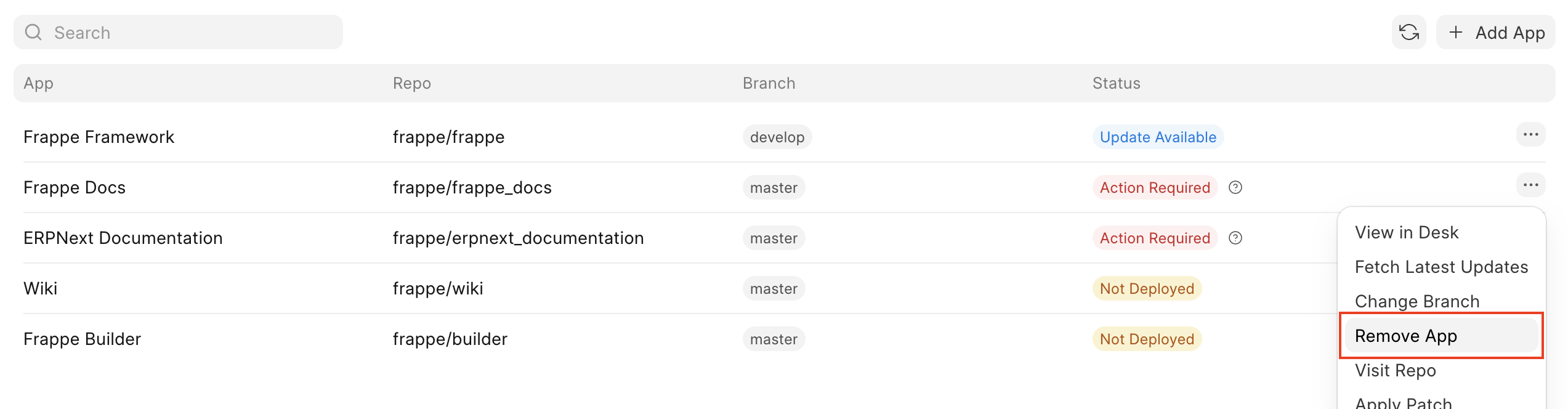Open three-dot menu for Frappe Framework
1568x409 pixels.
tap(1530, 135)
